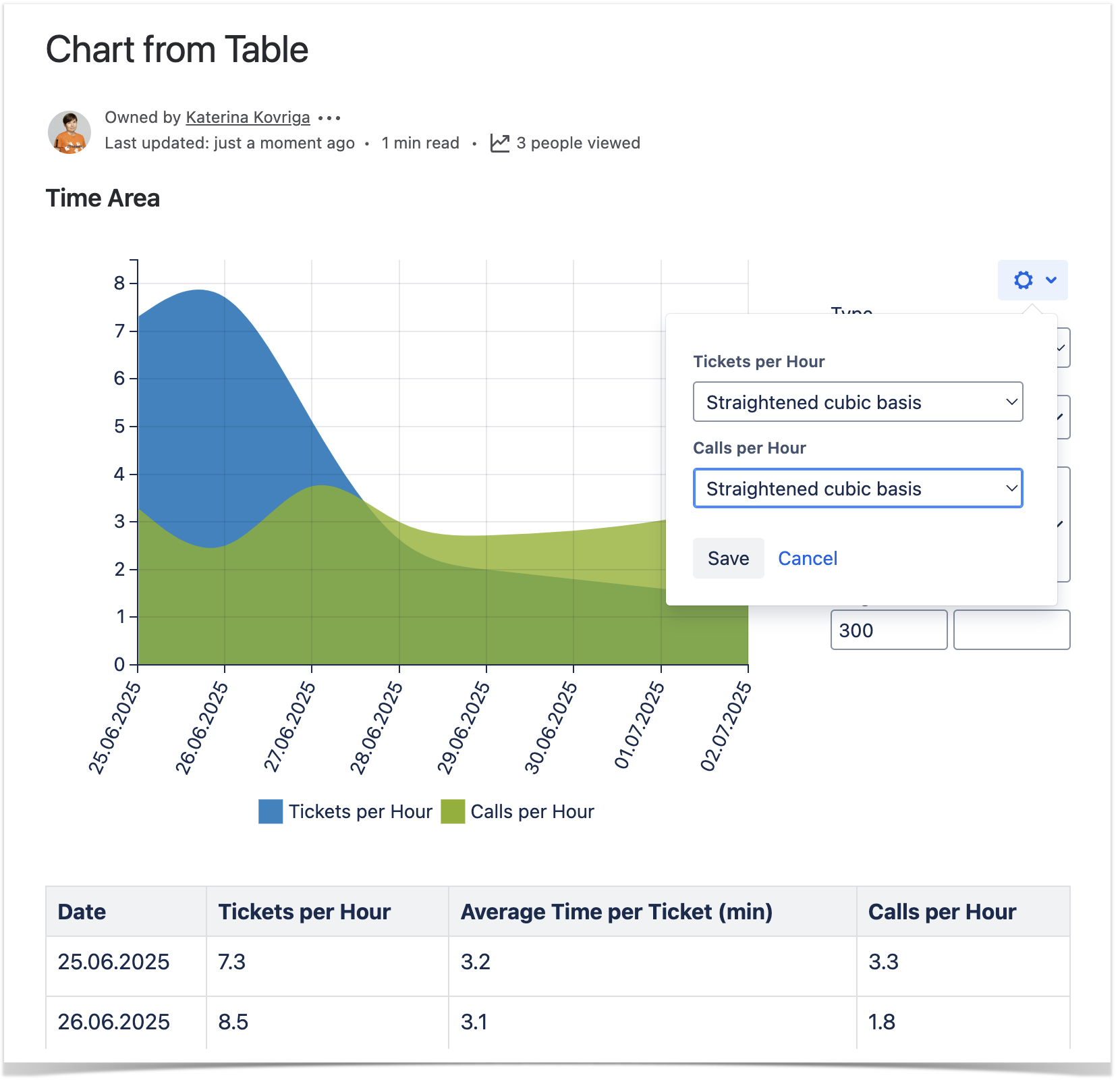Click the Chart from Table page title
1120x1082 pixels.
[177, 50]
